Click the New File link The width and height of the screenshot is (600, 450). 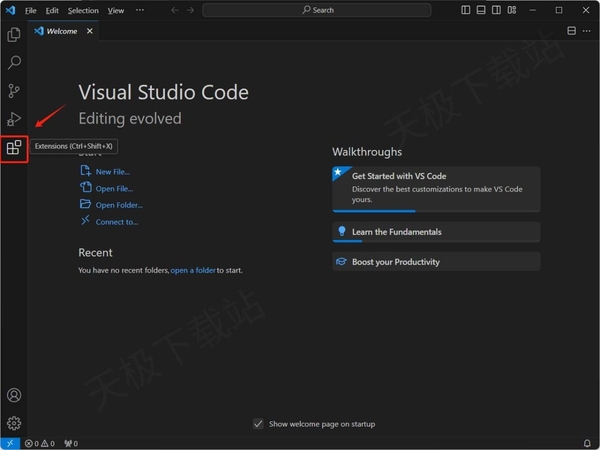(x=112, y=171)
